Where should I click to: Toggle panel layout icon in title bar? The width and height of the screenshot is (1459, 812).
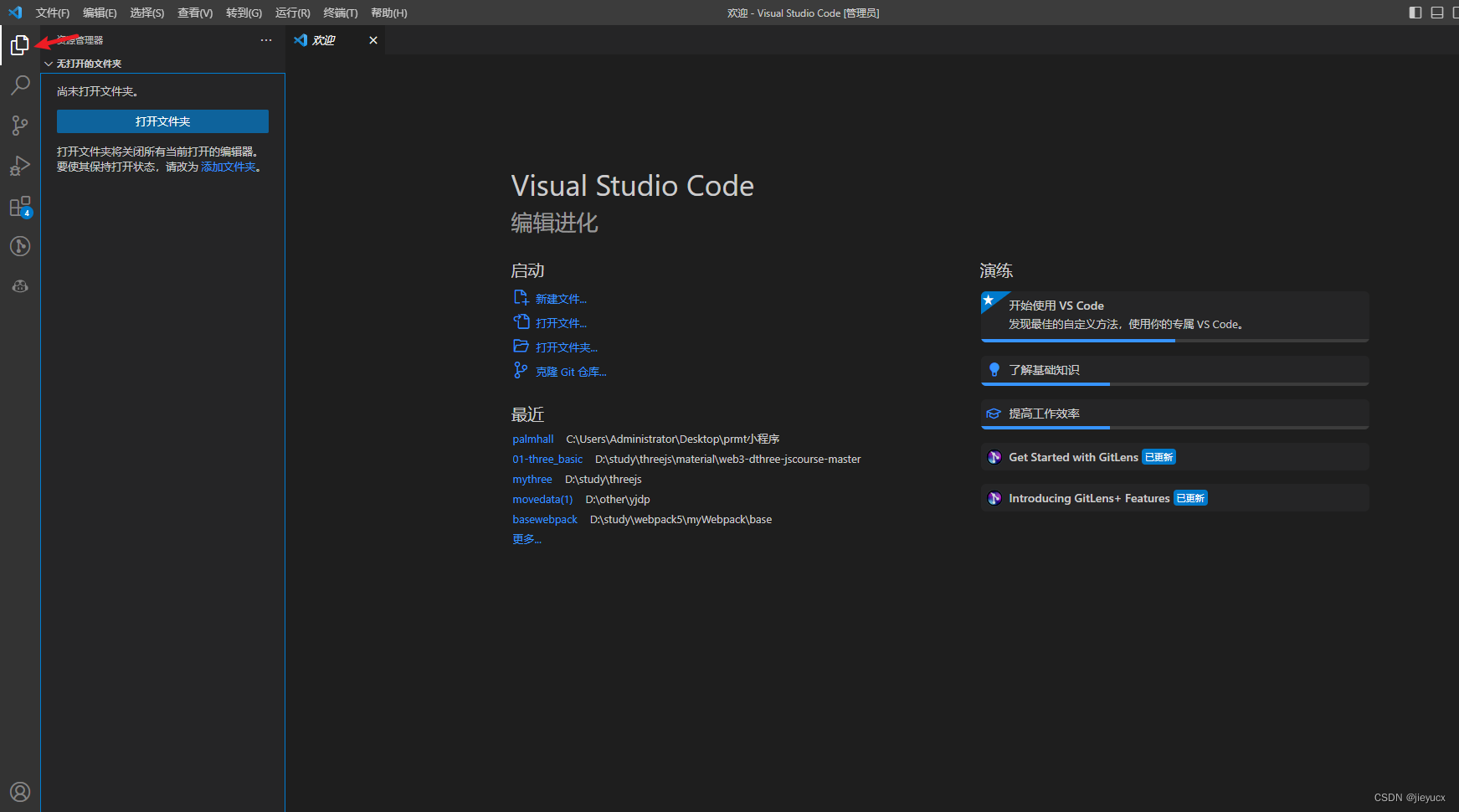click(x=1437, y=13)
